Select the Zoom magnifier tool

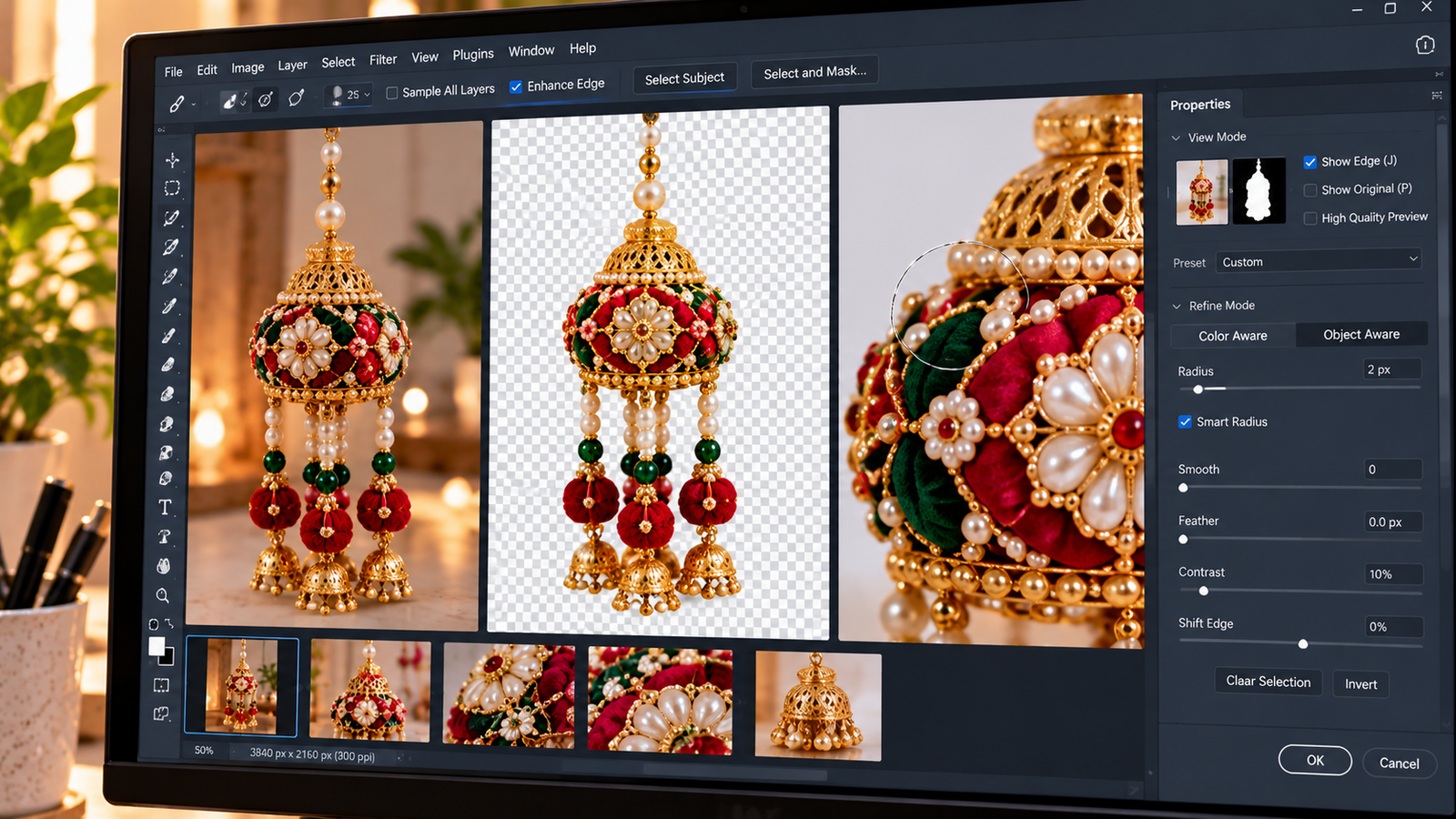point(163,596)
